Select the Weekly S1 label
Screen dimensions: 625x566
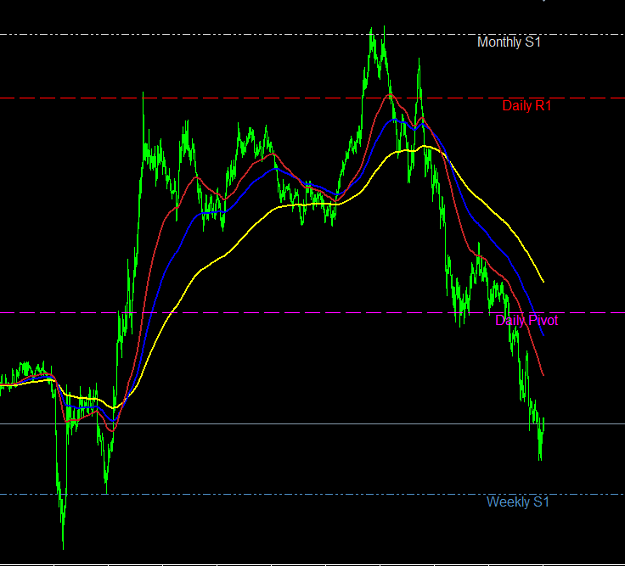point(518,502)
